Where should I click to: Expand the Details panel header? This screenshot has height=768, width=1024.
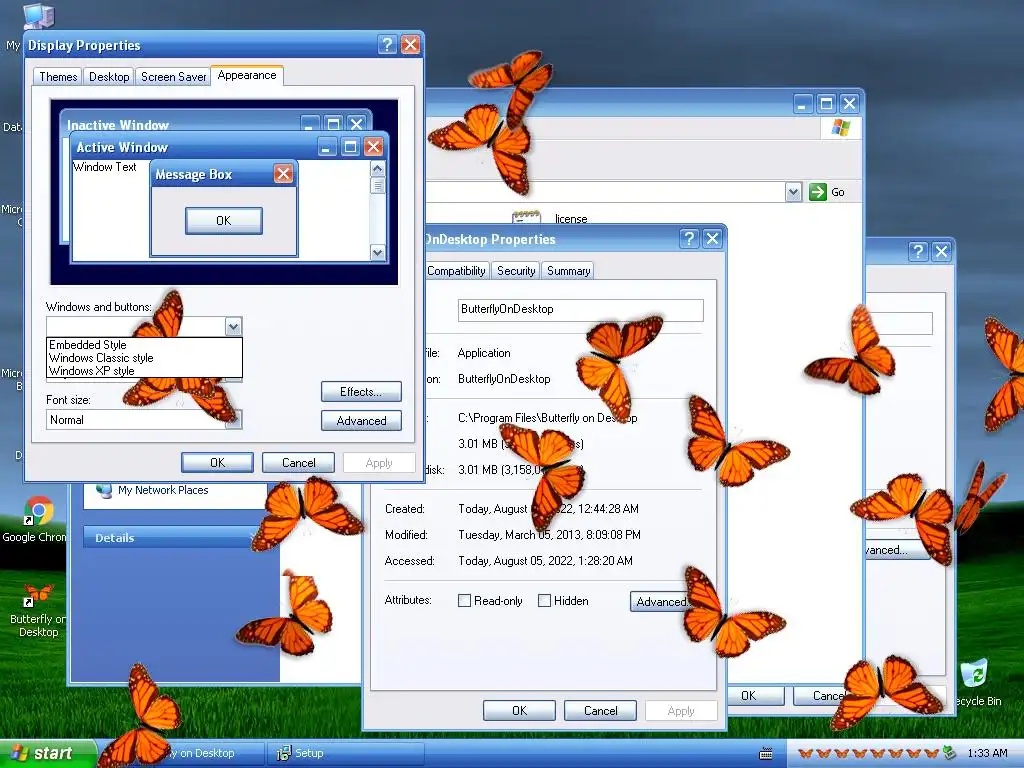pyautogui.click(x=175, y=537)
